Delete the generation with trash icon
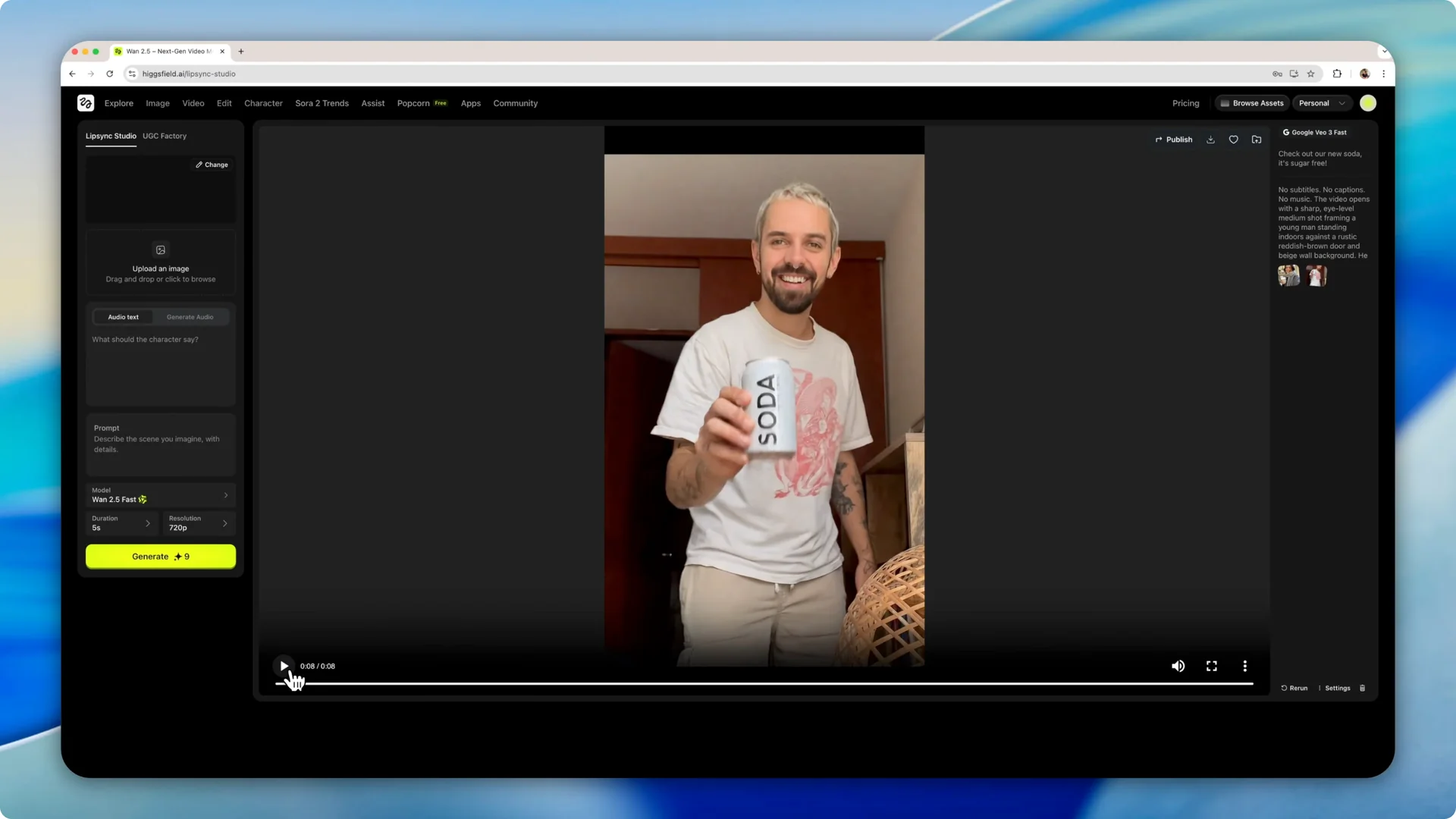 point(1362,688)
